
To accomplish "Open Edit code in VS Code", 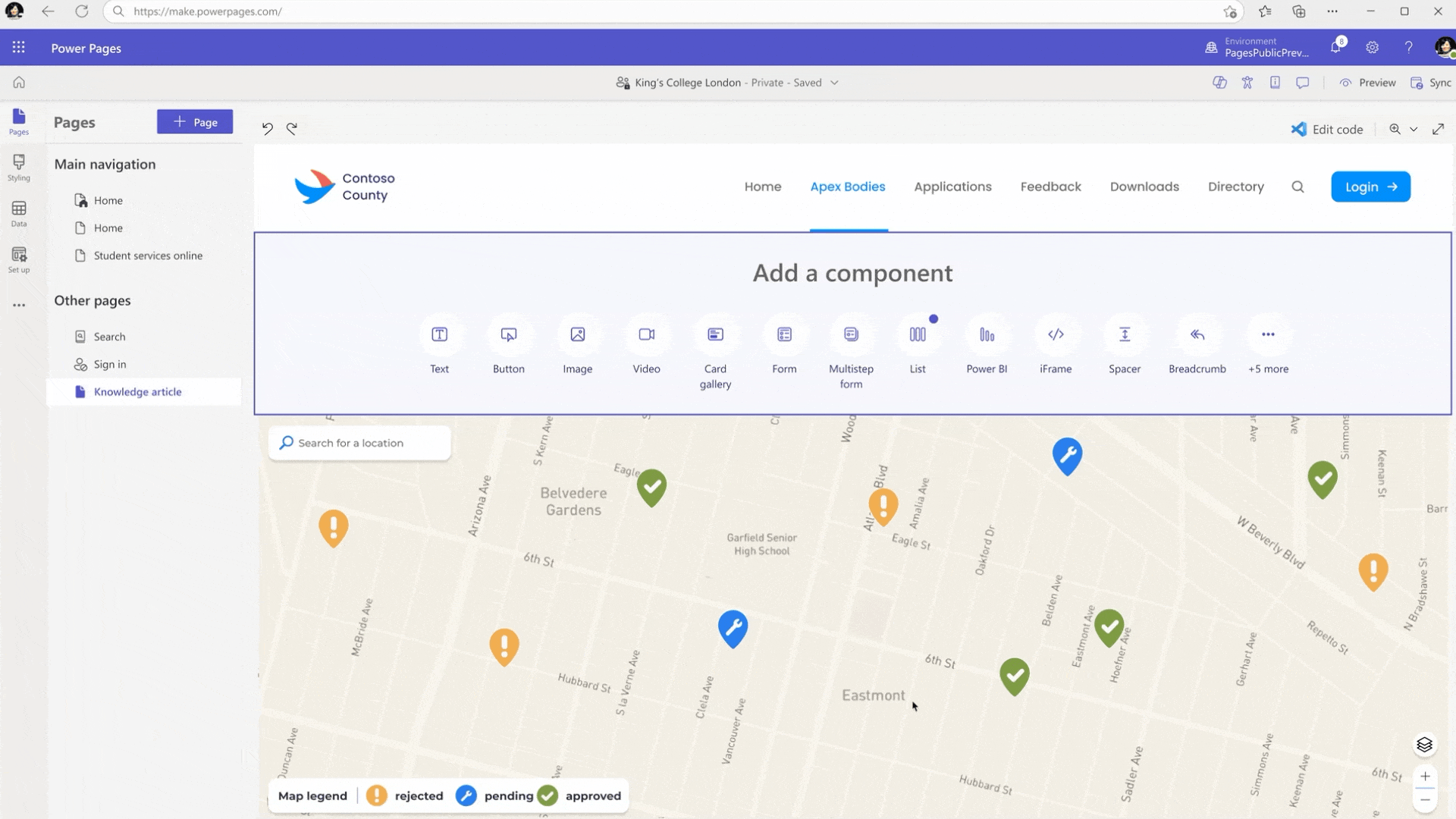I will [x=1327, y=130].
